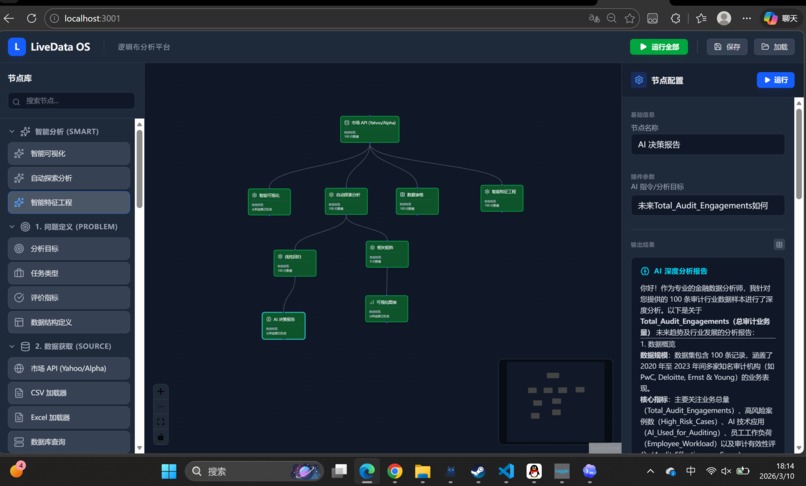Toggle canvas interactivity lock

(x=160, y=437)
